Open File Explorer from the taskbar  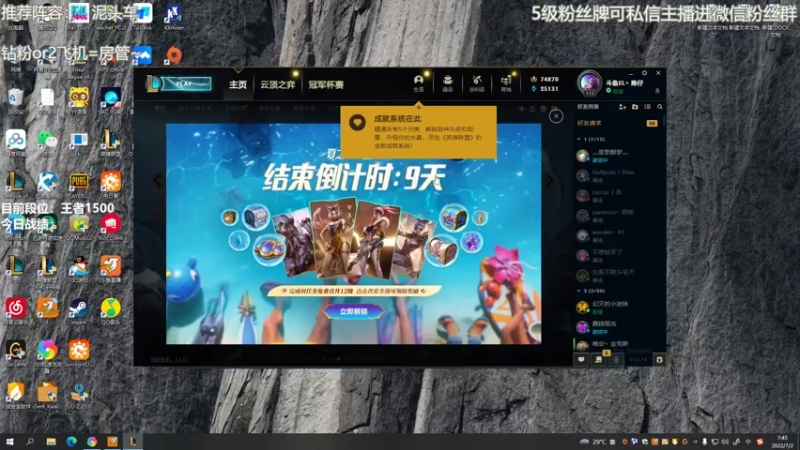[51, 442]
